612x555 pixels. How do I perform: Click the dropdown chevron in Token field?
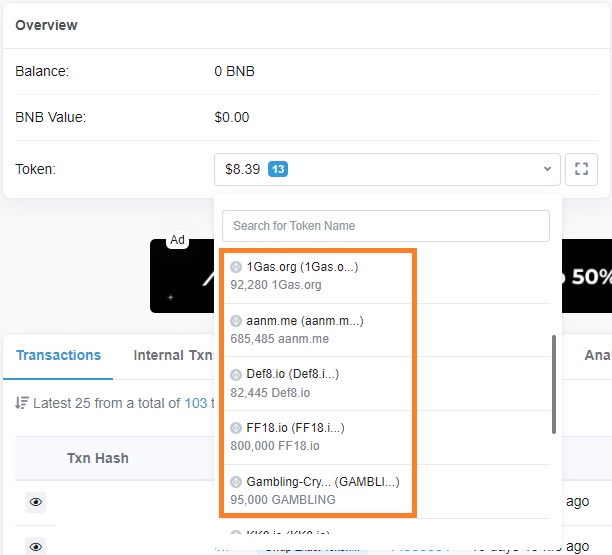546,169
